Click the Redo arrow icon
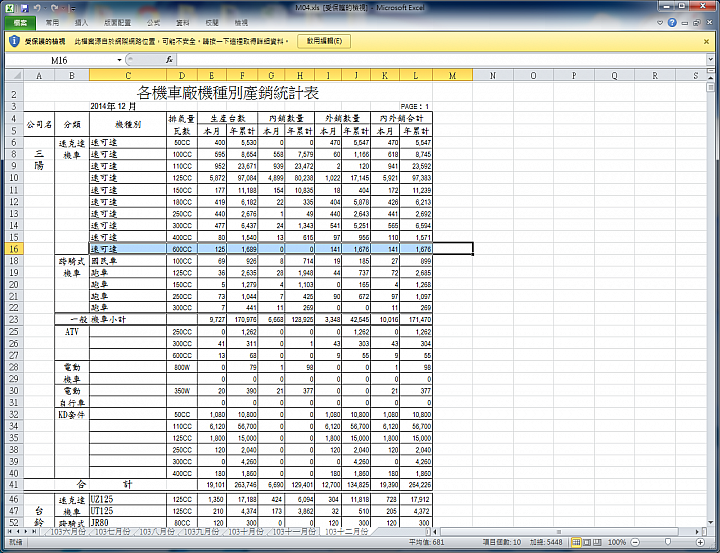 click(55, 8)
